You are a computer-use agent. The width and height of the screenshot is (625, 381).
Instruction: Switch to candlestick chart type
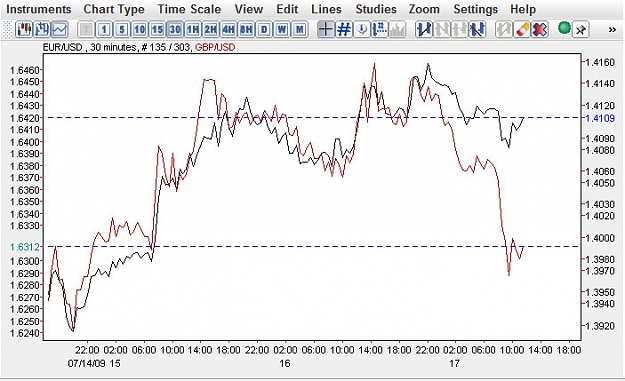coord(24,29)
